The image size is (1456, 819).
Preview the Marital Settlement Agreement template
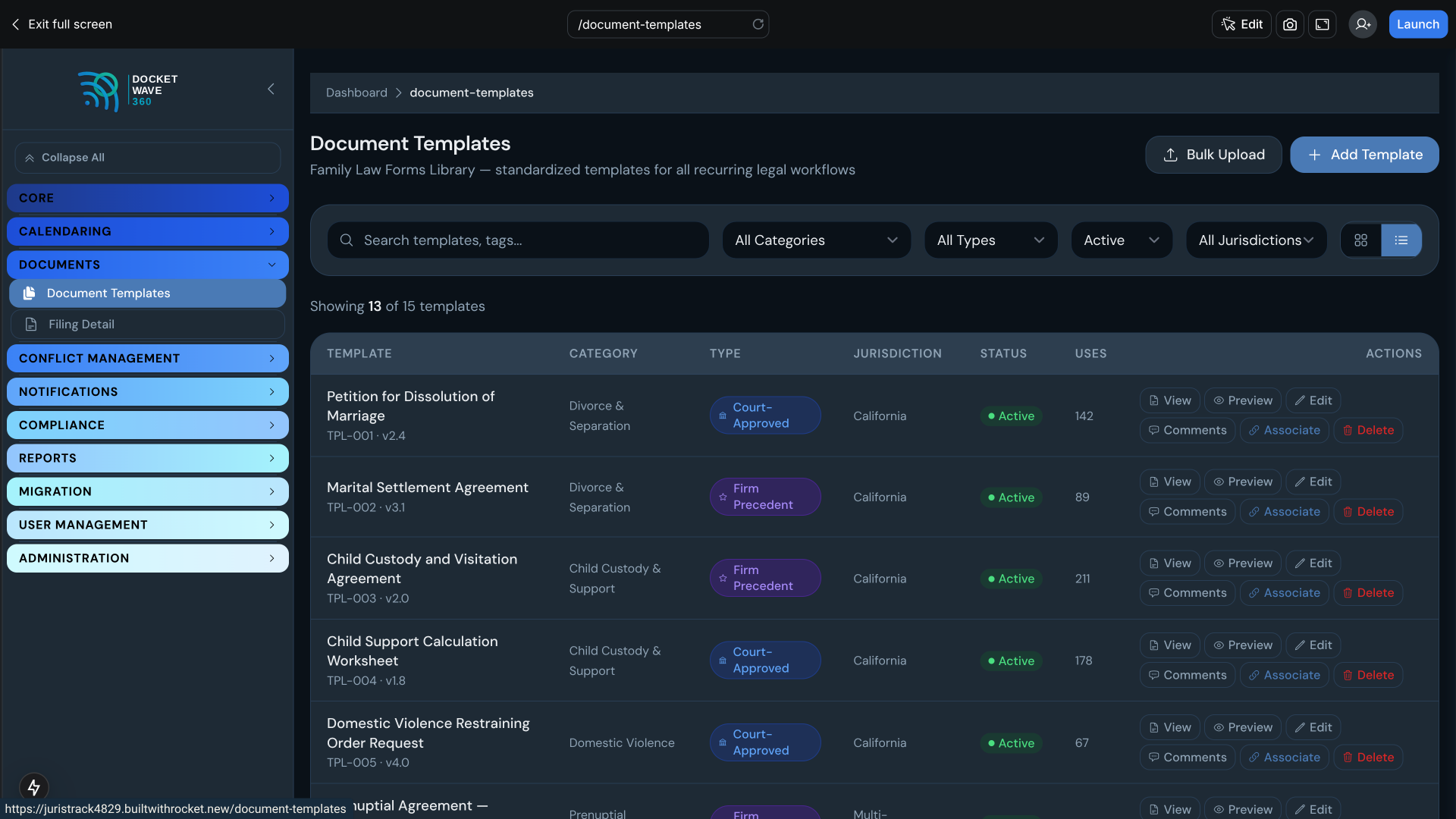(x=1243, y=482)
